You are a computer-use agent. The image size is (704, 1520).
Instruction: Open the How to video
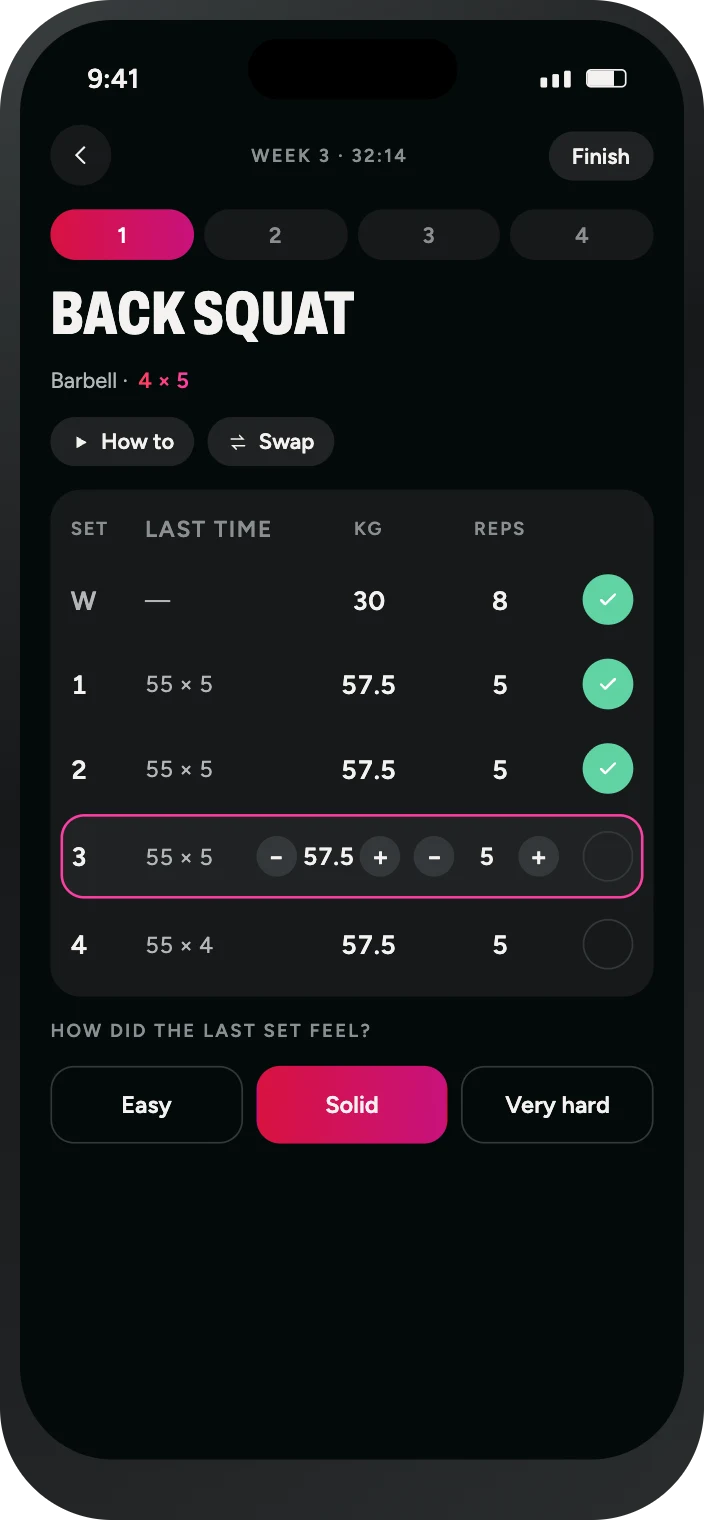pos(122,442)
